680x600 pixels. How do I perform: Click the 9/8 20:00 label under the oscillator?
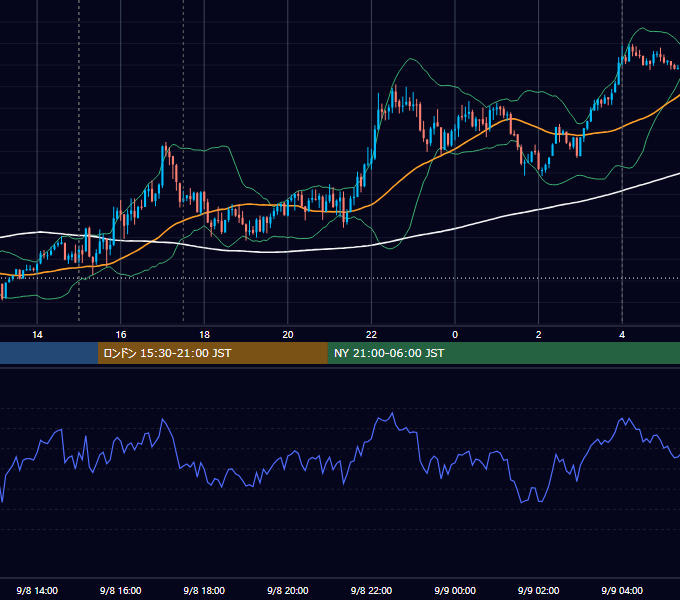click(x=288, y=590)
